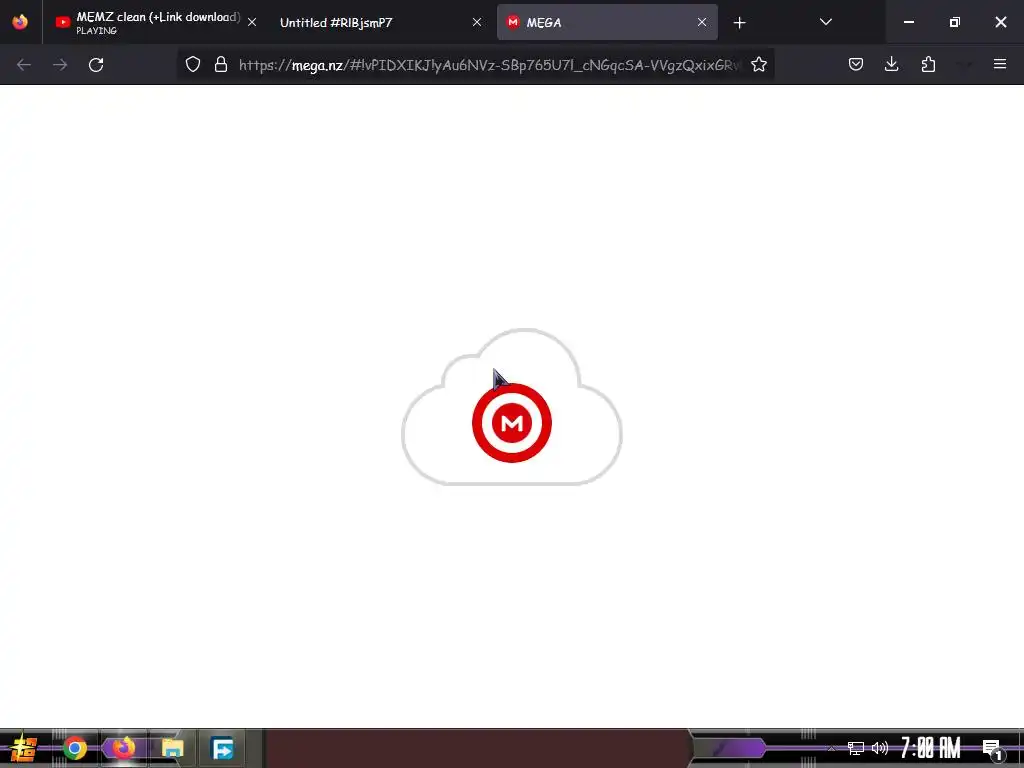Close the Untitled #RIBjsmP7 tab

tap(477, 22)
